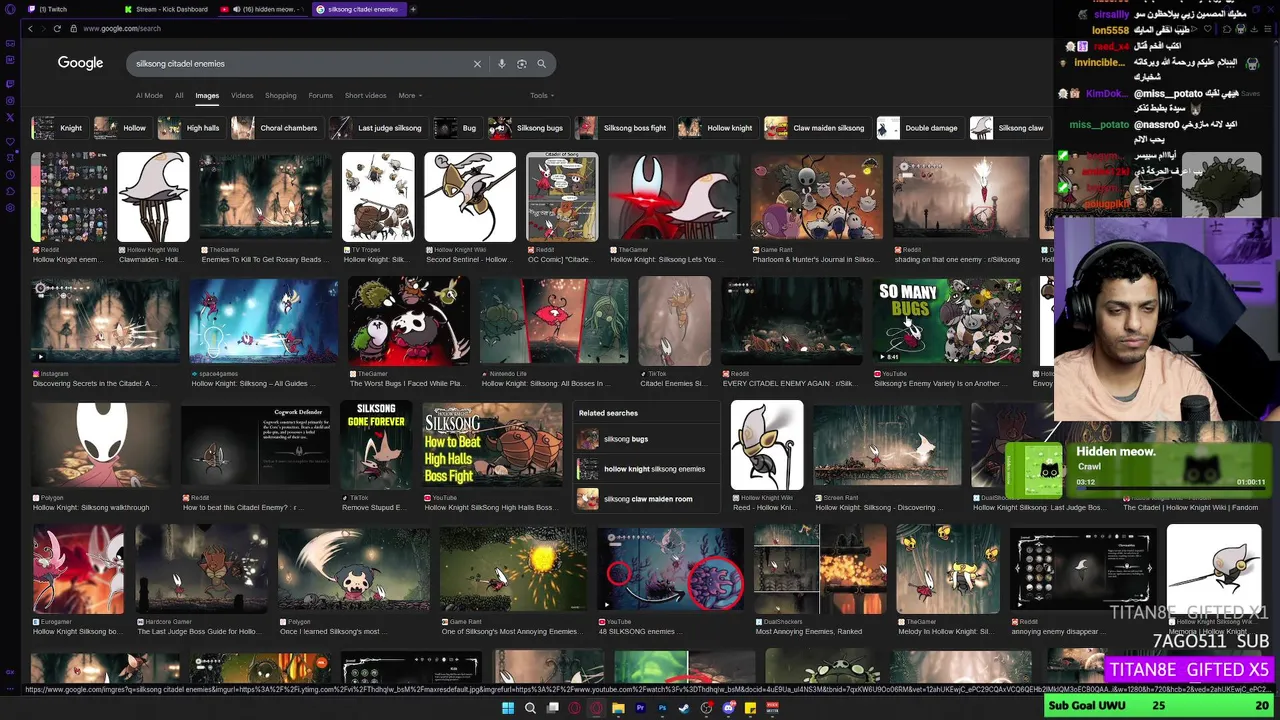The image size is (1280, 720).
Task: Filter by Choral chambers chip
Action: 276,128
